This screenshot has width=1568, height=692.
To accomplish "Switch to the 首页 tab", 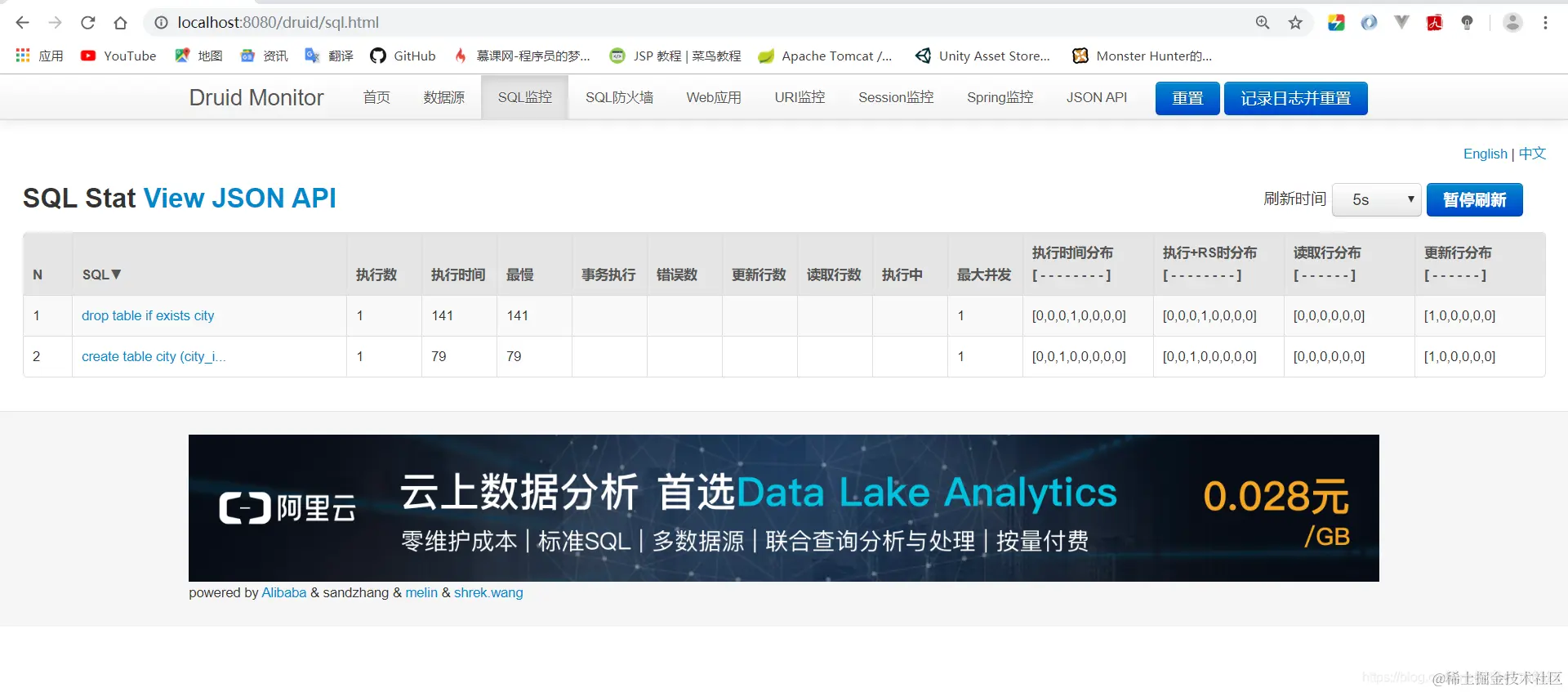I will 376,97.
